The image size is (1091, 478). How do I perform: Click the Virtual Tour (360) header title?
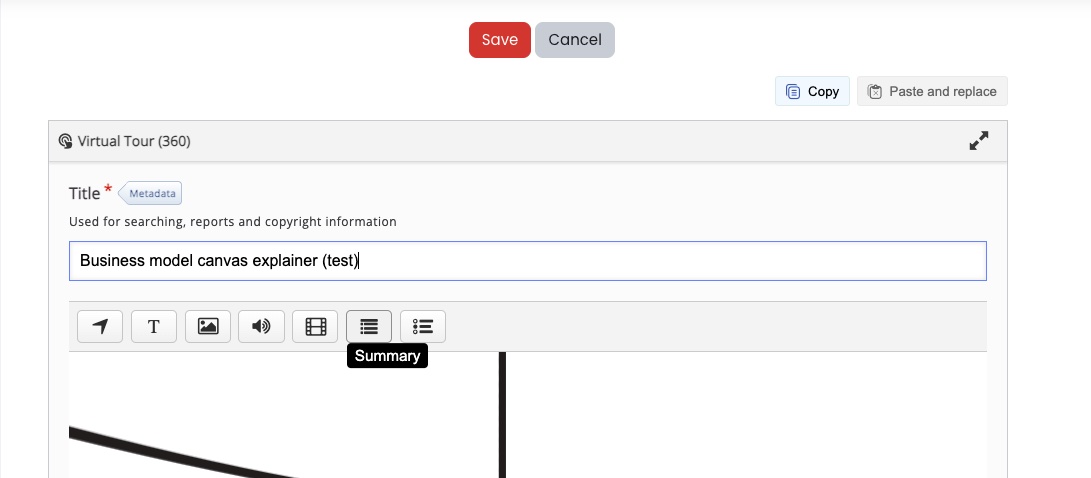134,141
